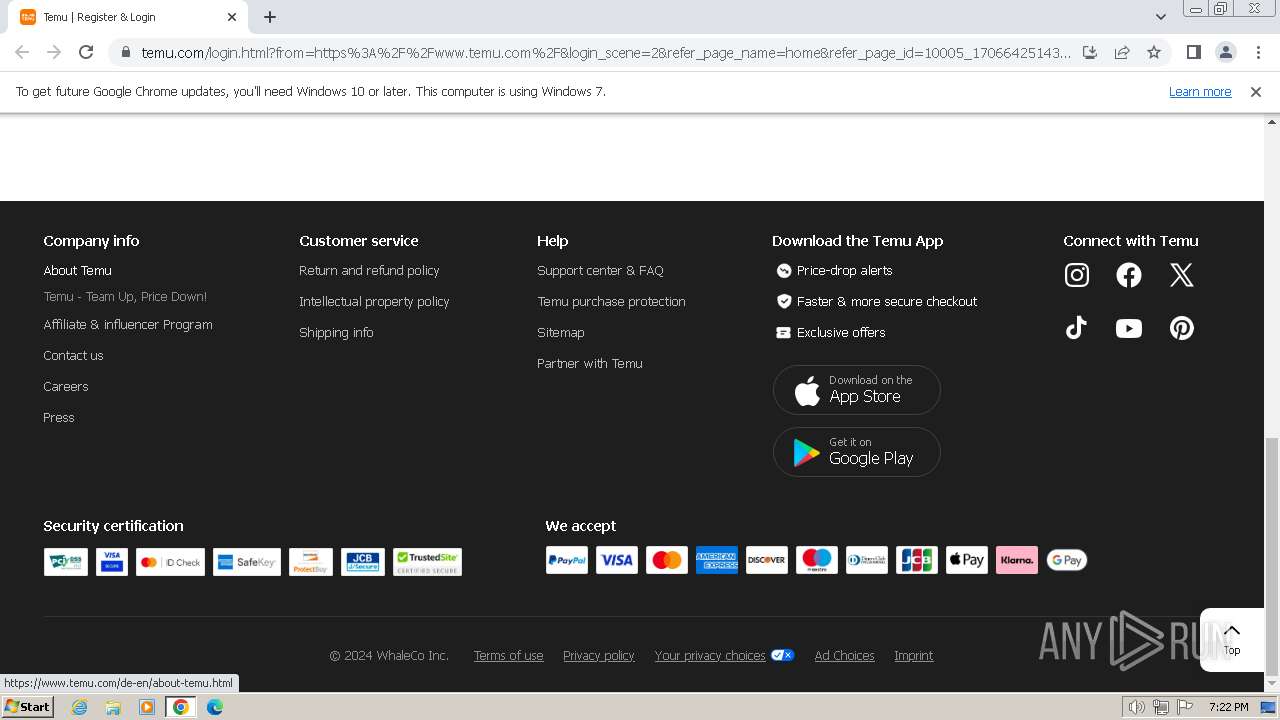Open Temu purchase protection link
Viewport: 1280px width, 720px height.
pos(611,302)
